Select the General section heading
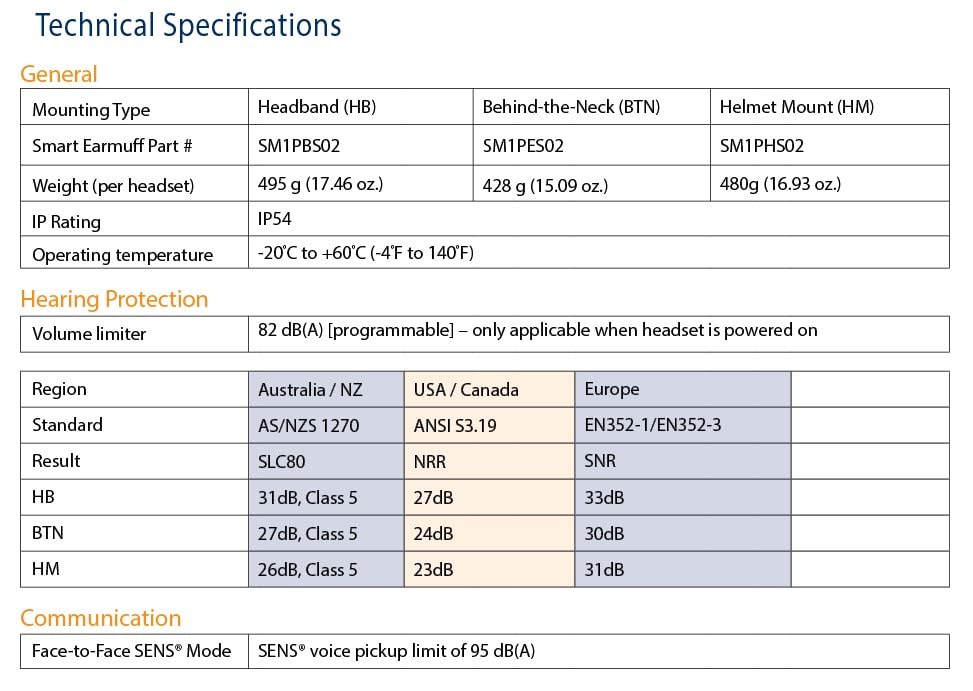973x691 pixels. pyautogui.click(x=59, y=74)
